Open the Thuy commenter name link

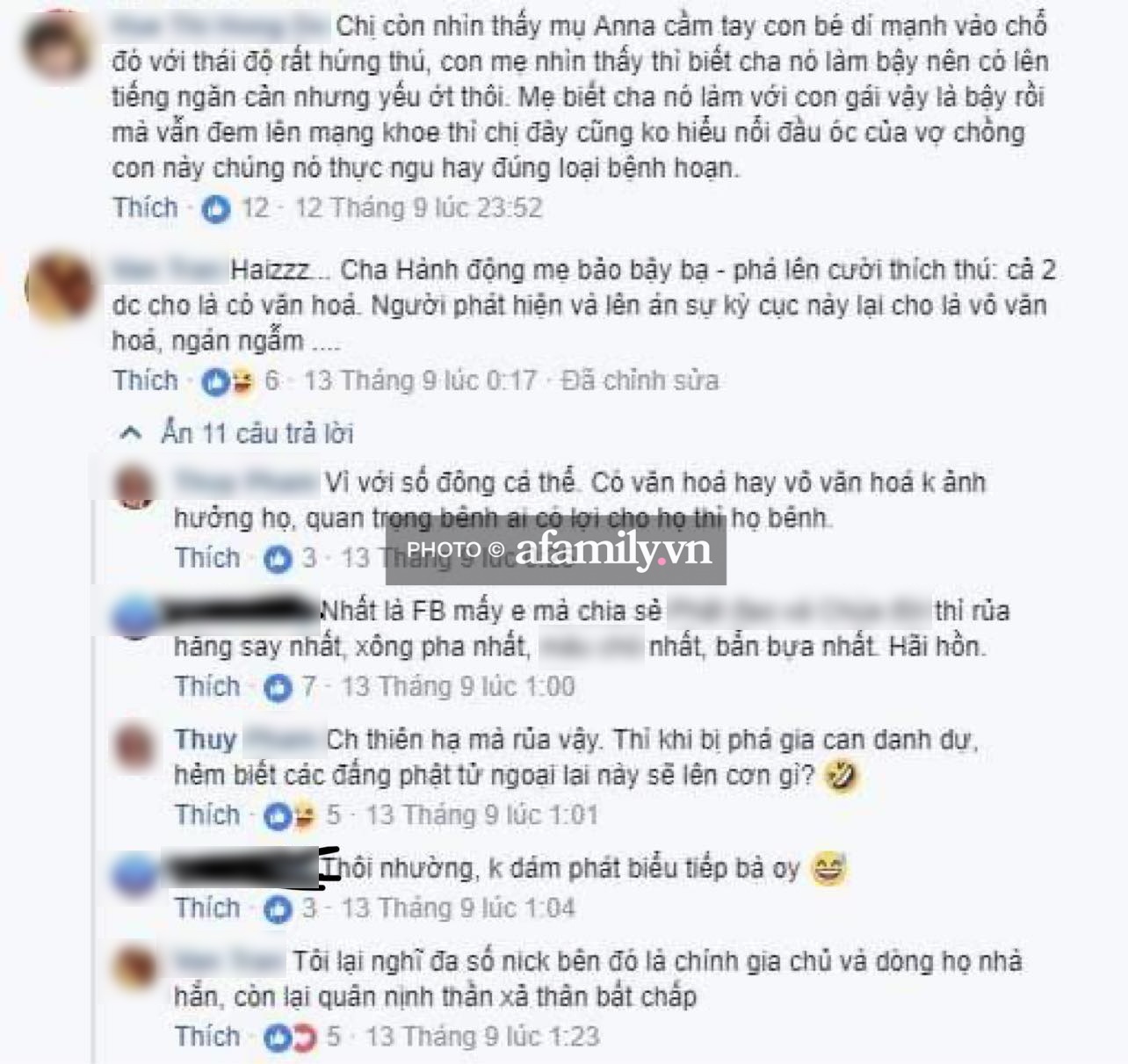[x=205, y=739]
